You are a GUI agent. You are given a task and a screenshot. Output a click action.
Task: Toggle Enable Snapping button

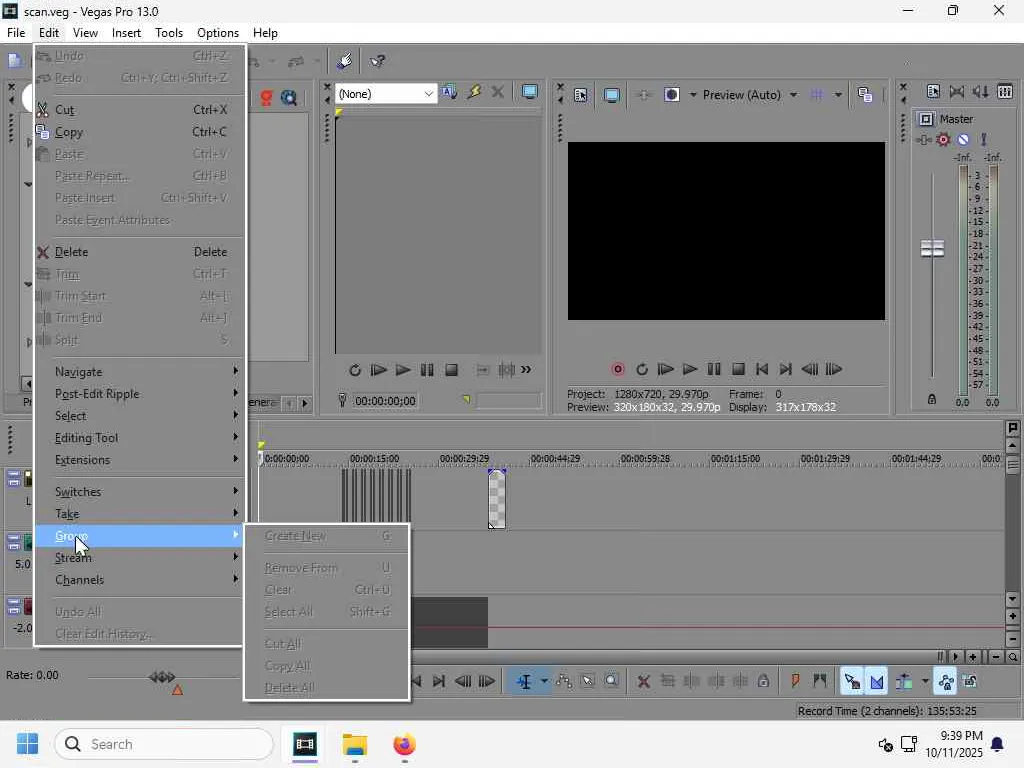pyautogui.click(x=852, y=681)
